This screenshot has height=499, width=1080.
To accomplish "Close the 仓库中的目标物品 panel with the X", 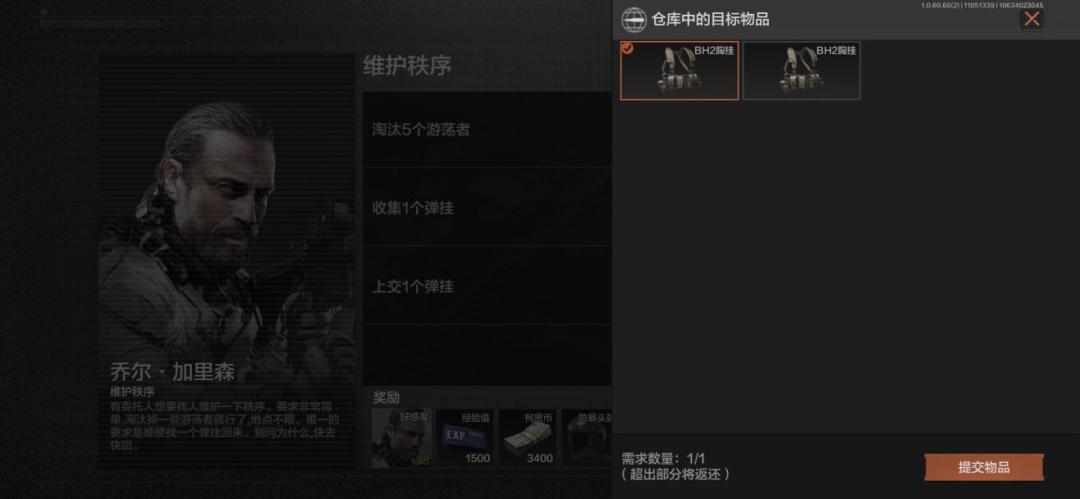I will click(1031, 19).
